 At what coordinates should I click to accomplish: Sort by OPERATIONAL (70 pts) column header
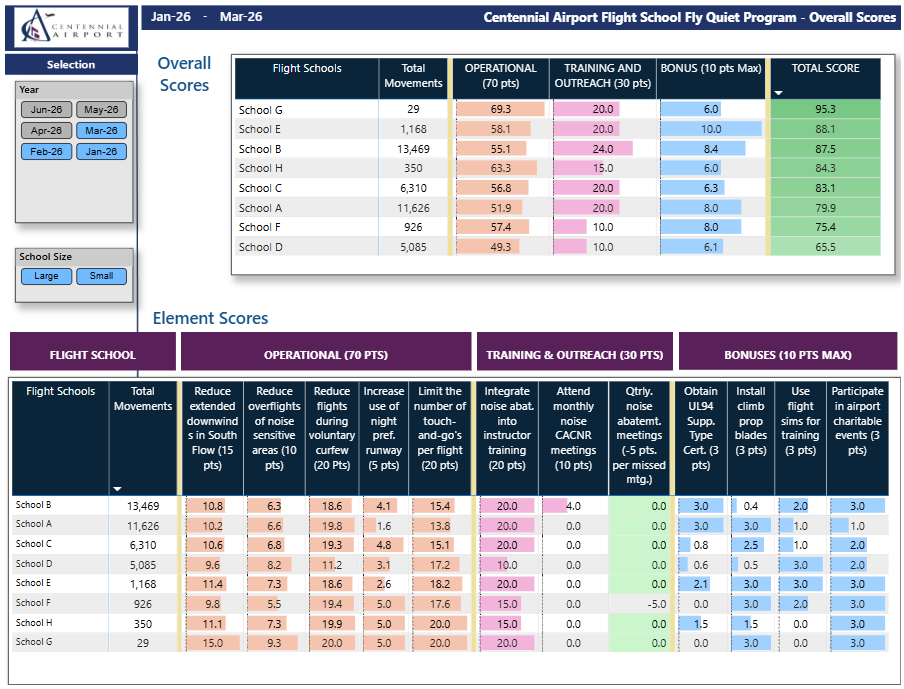[500, 76]
